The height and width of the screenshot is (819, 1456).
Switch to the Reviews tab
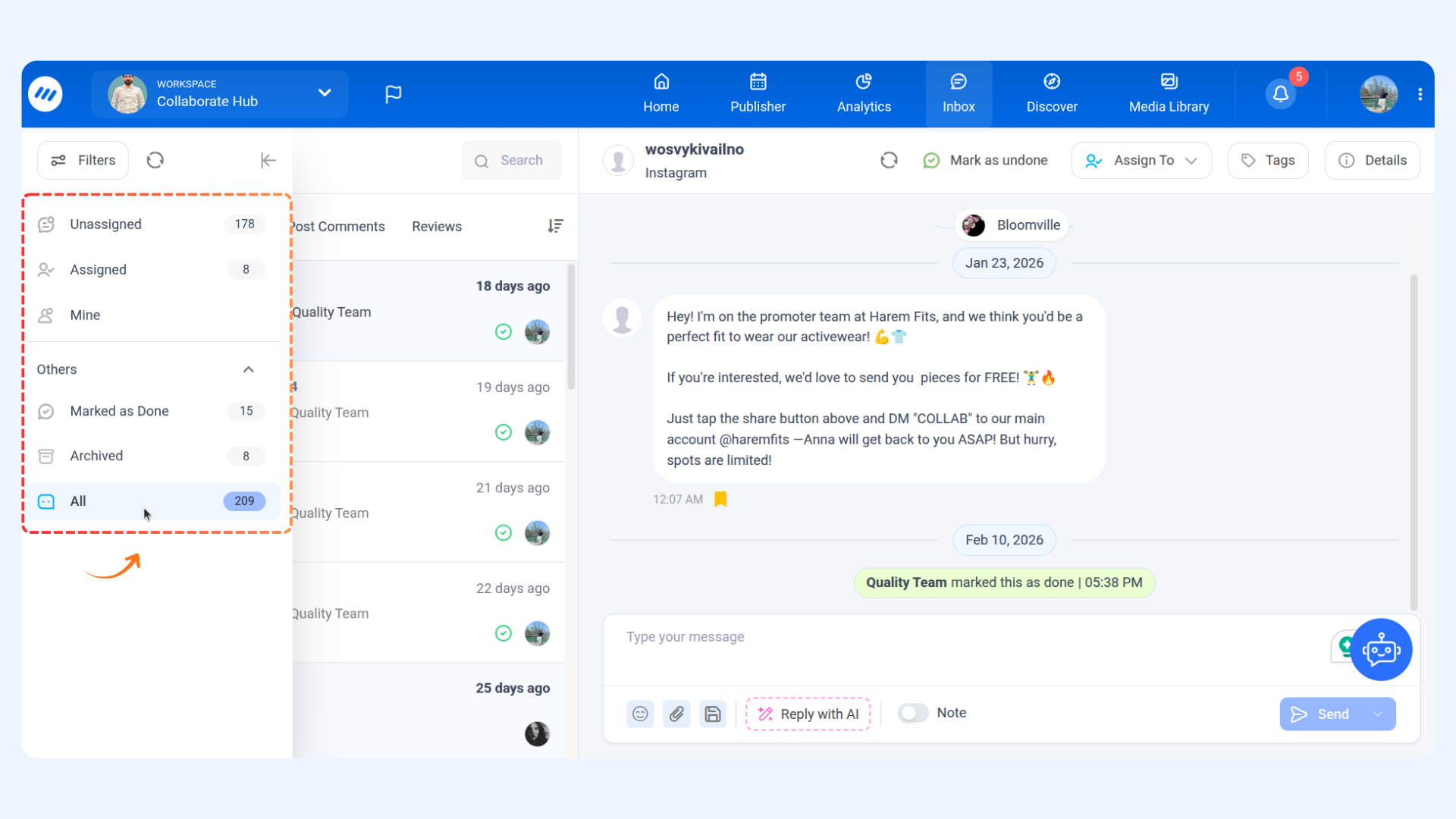pos(437,226)
